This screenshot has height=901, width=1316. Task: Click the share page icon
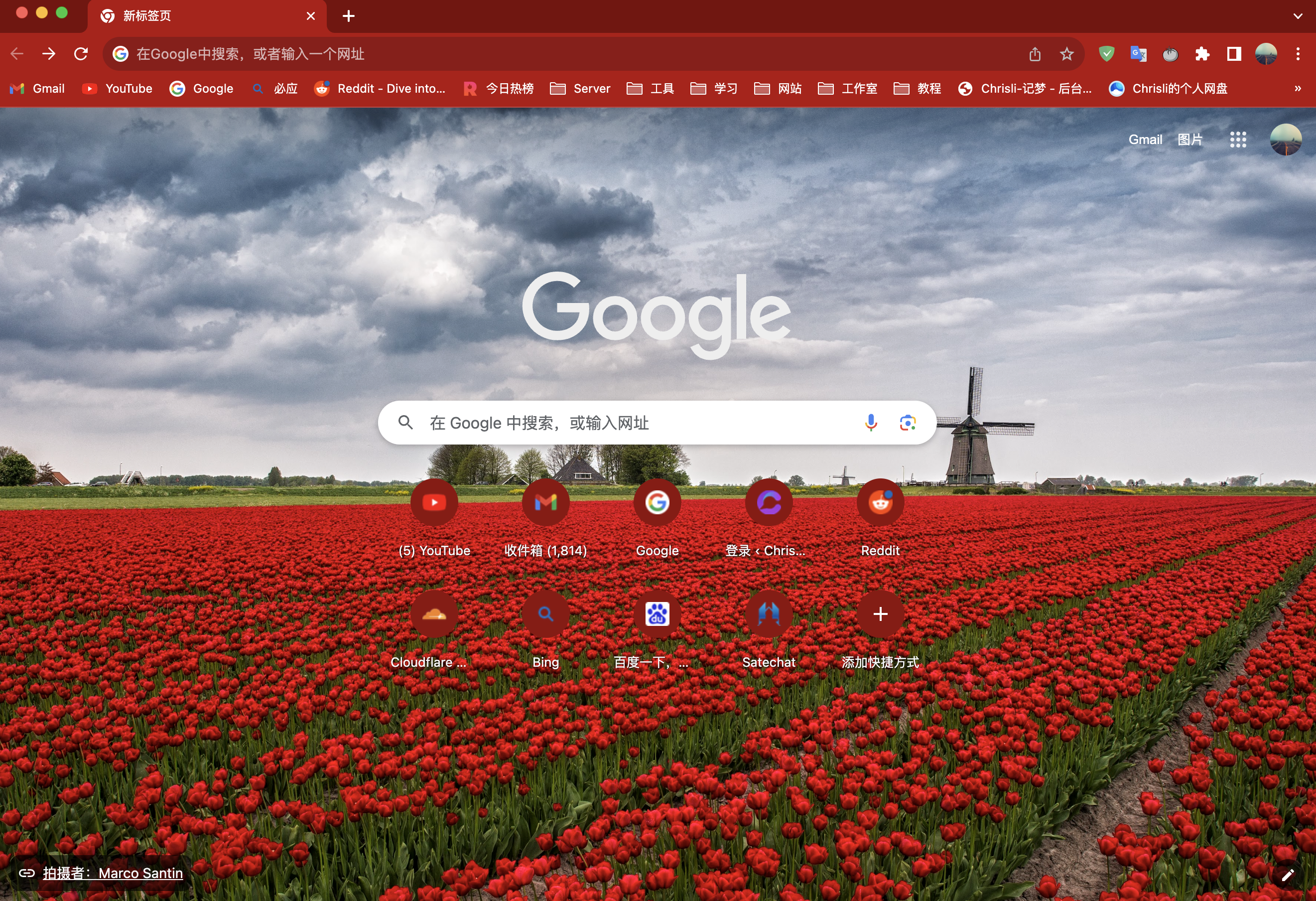coord(1035,54)
